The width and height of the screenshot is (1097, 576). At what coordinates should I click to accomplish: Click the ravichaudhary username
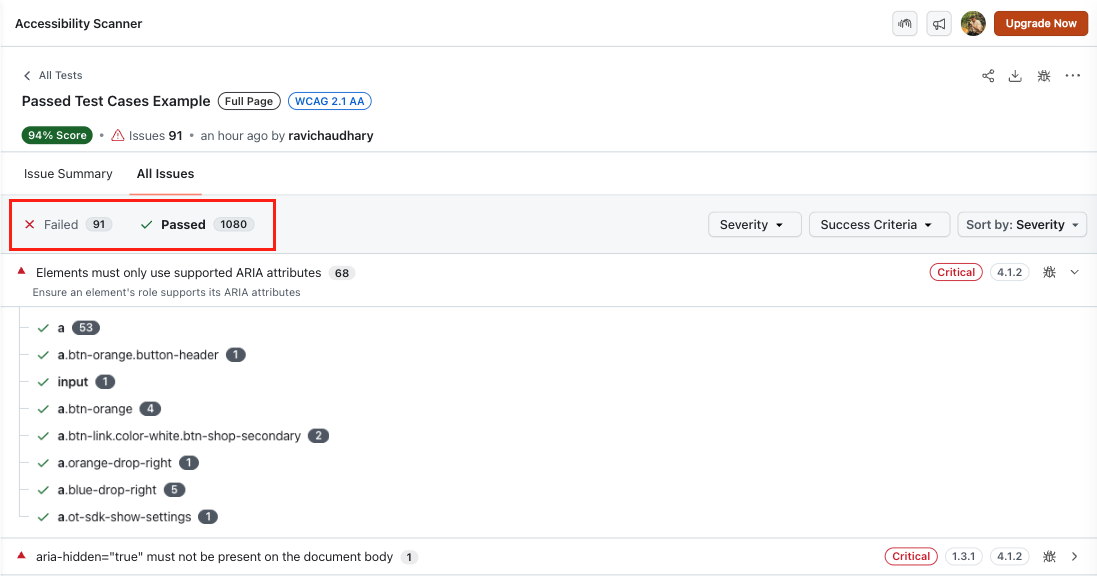pos(331,135)
